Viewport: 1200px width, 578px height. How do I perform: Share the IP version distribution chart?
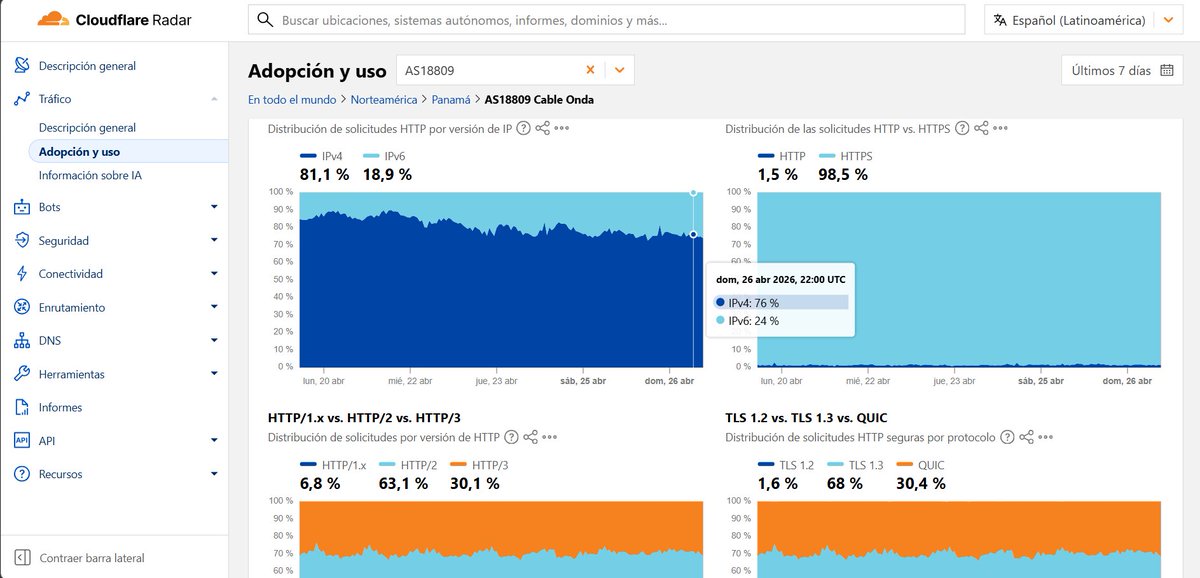coord(542,128)
